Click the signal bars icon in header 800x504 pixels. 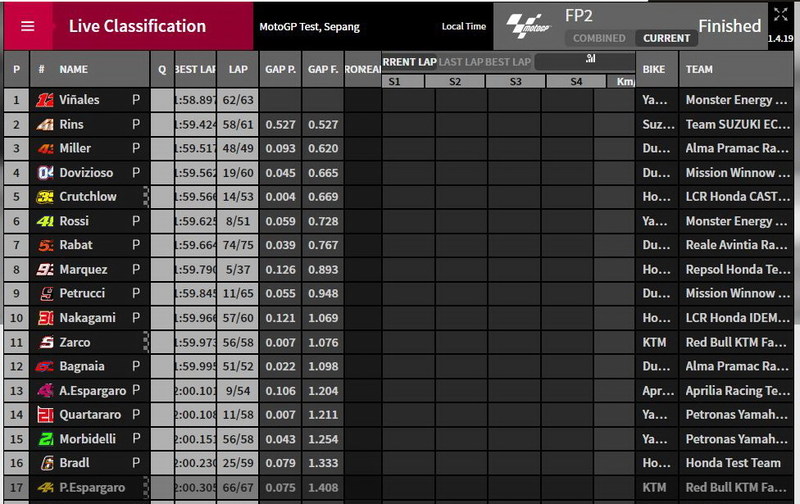click(590, 58)
